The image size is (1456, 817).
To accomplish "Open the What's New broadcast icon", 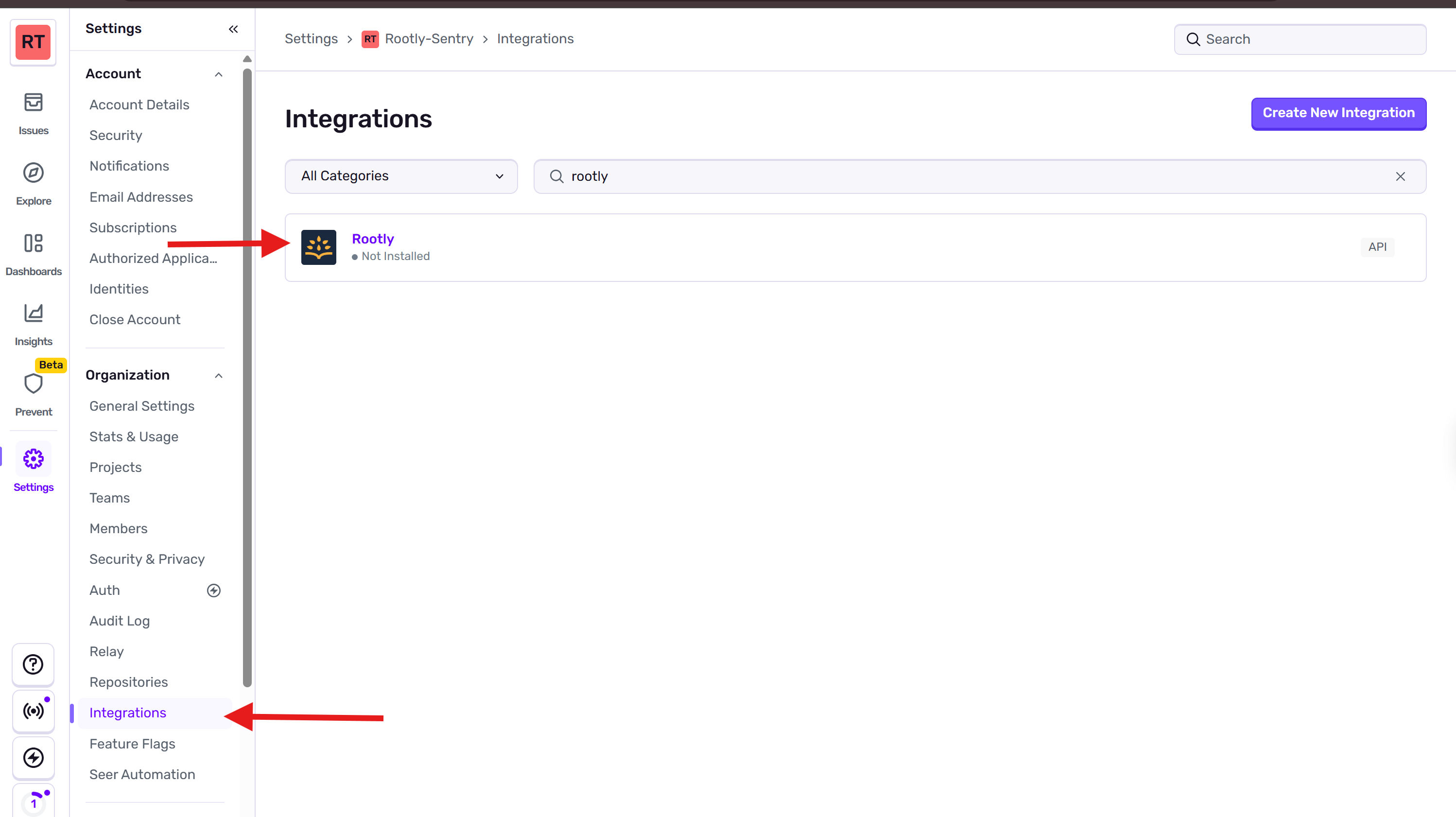I will tap(33, 711).
